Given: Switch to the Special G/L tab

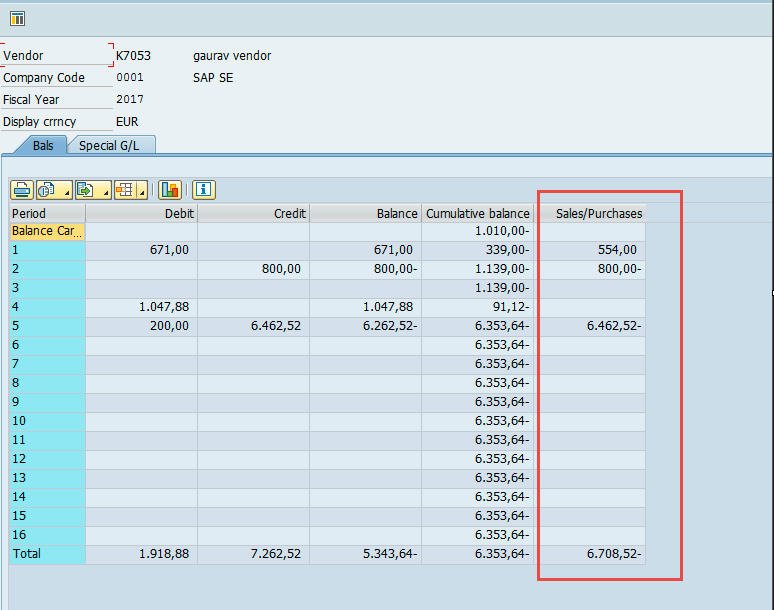Looking at the screenshot, I should (x=109, y=146).
